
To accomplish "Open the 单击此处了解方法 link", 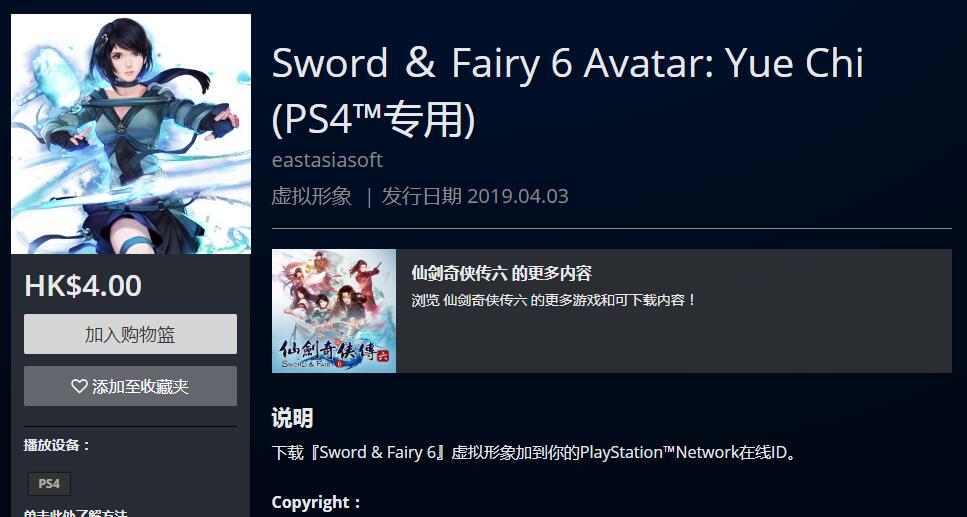I will tap(76, 513).
